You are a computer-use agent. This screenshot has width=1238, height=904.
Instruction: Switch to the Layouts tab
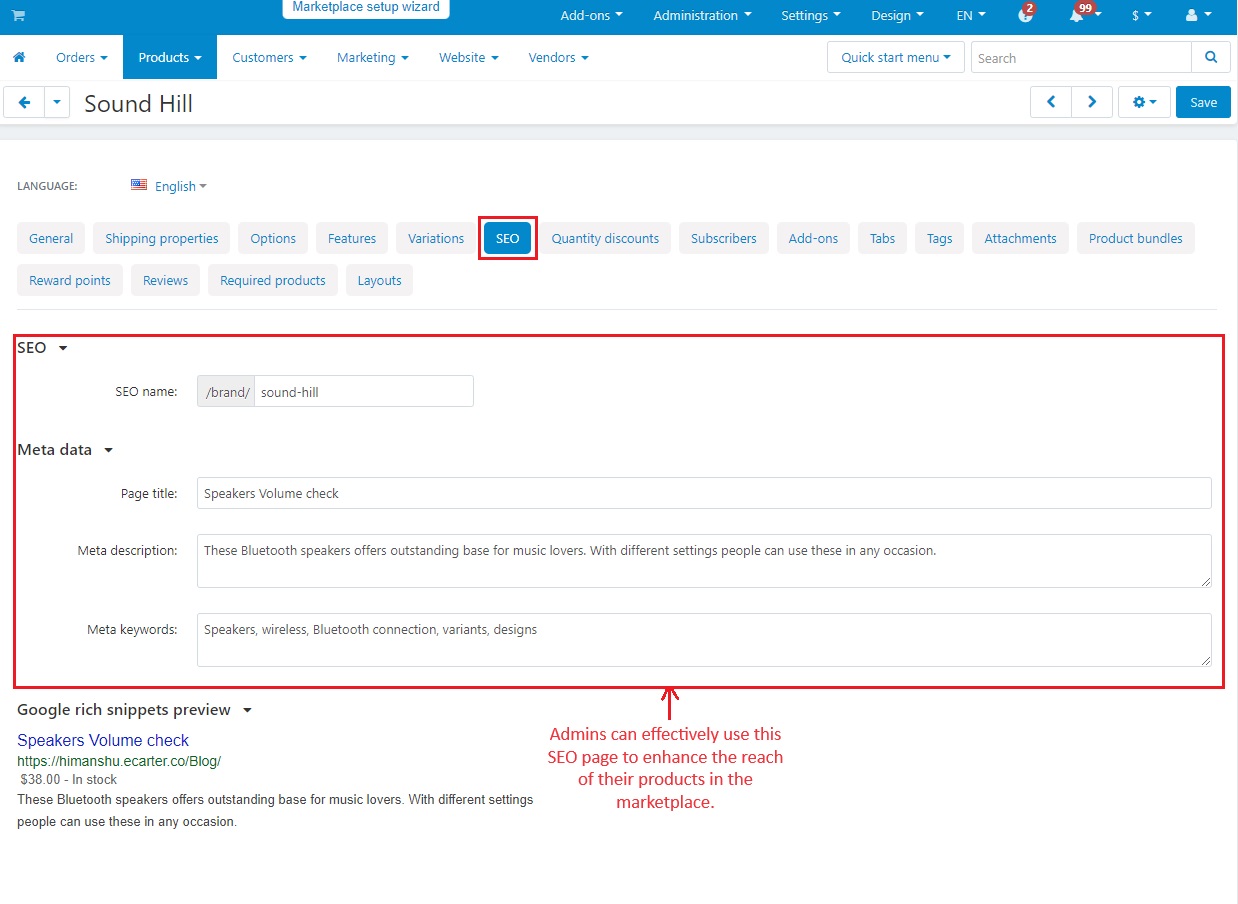point(380,280)
